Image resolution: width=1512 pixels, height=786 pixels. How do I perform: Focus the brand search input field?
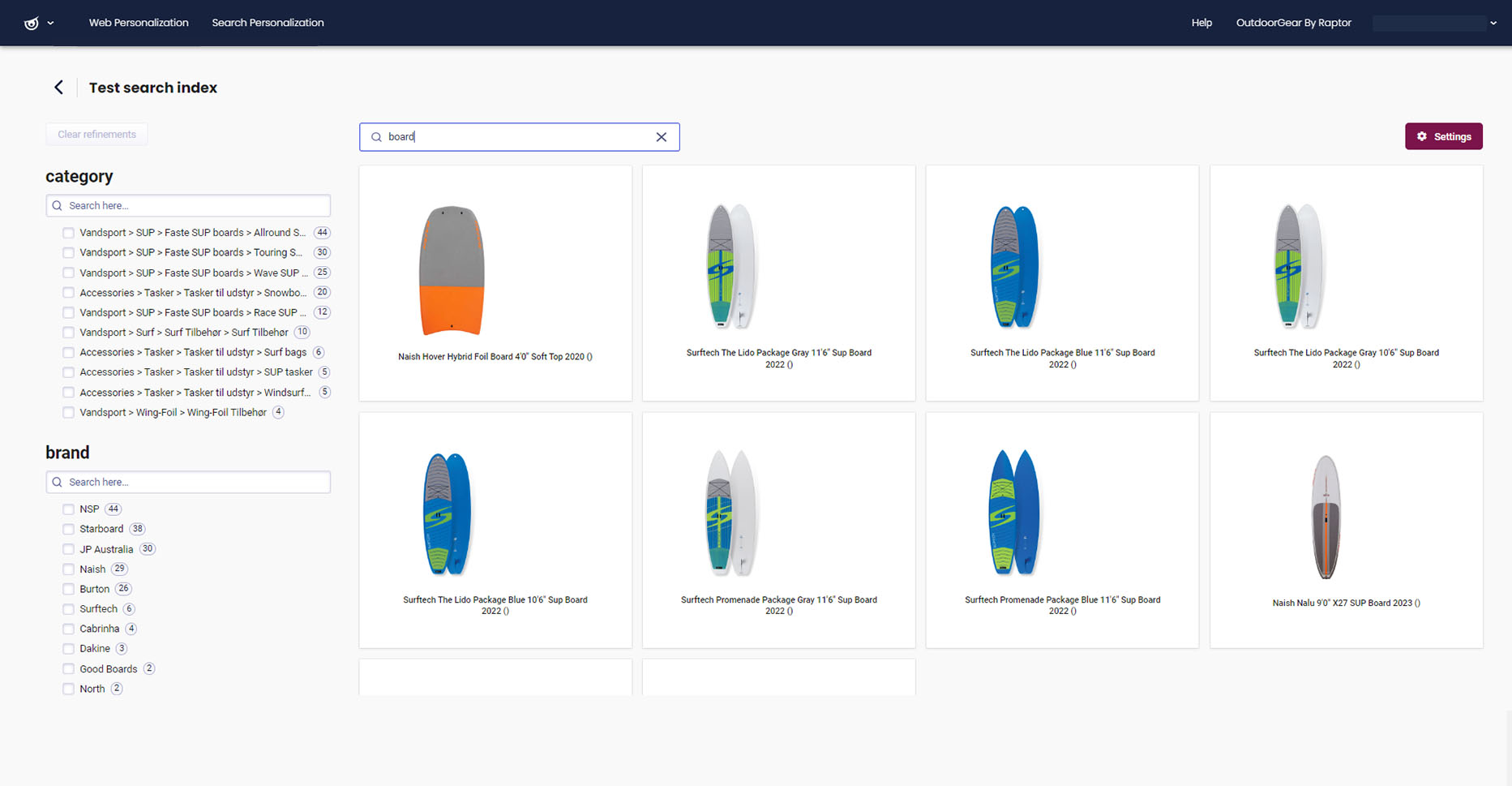click(x=195, y=483)
